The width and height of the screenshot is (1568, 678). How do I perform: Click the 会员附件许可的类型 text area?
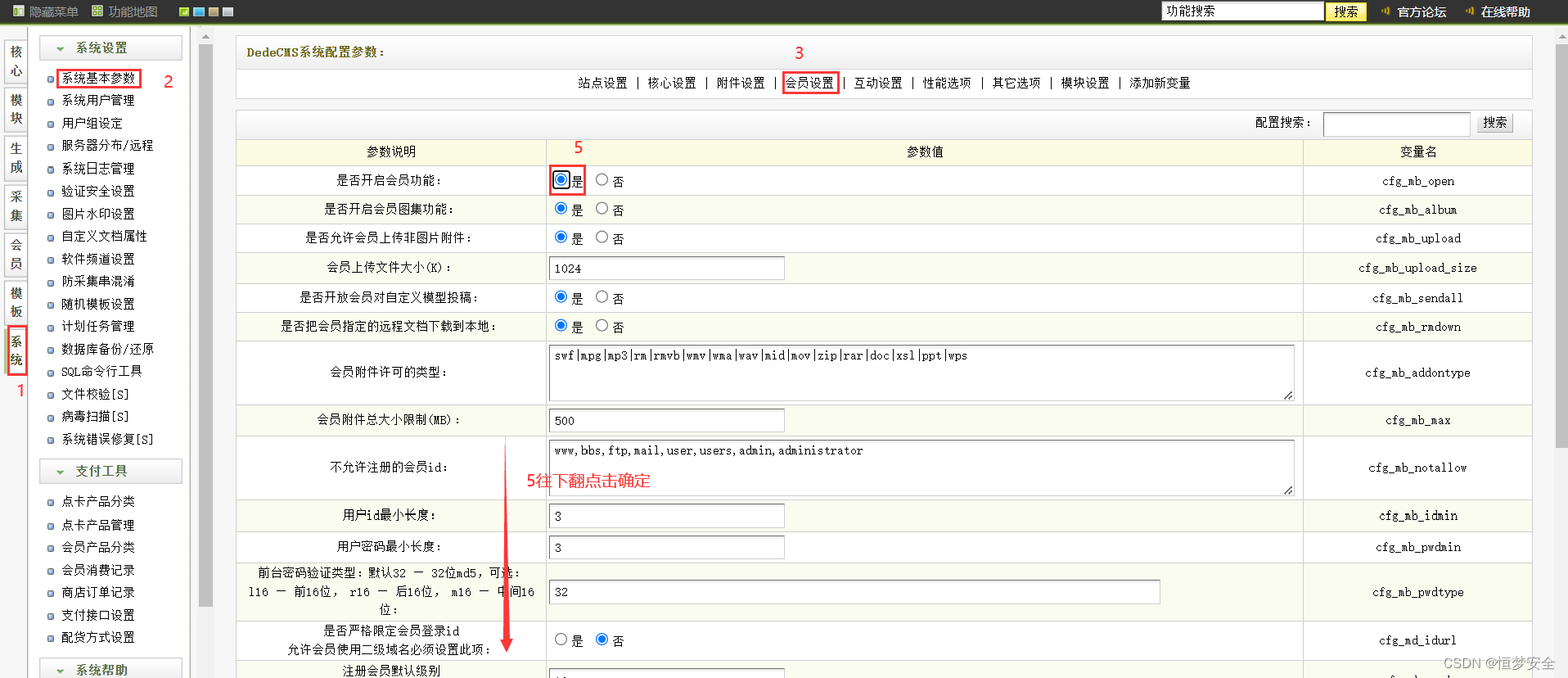921,373
